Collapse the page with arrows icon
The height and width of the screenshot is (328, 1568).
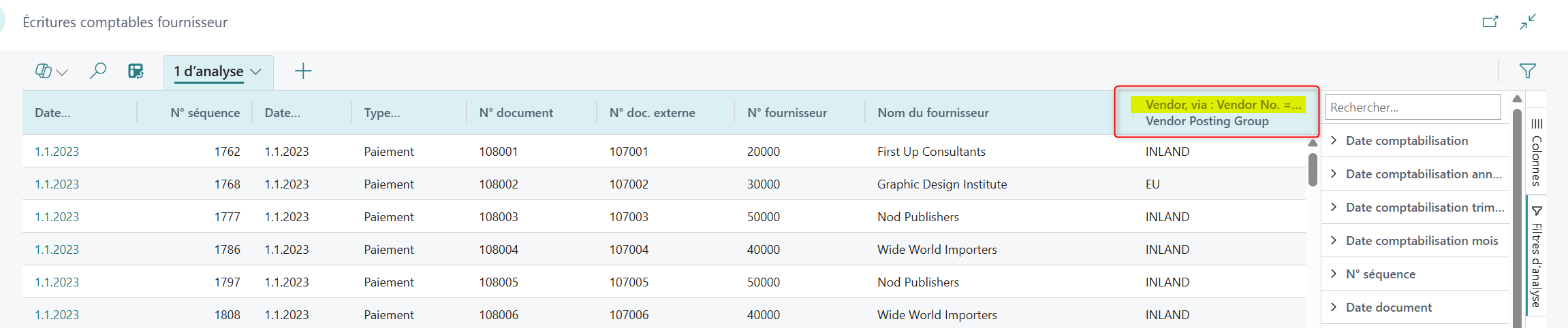pos(1528,22)
